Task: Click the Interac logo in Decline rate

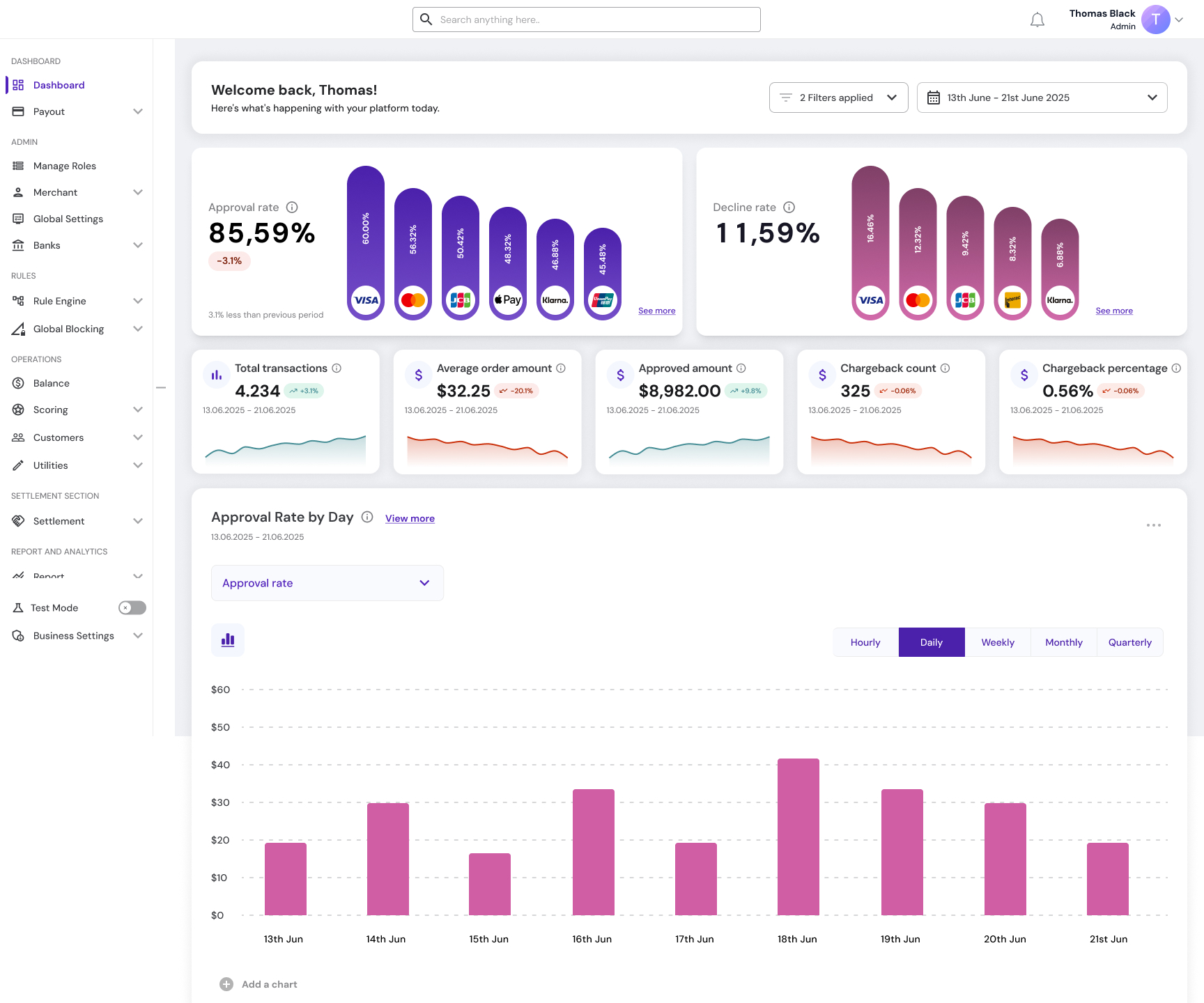Action: (x=1012, y=300)
